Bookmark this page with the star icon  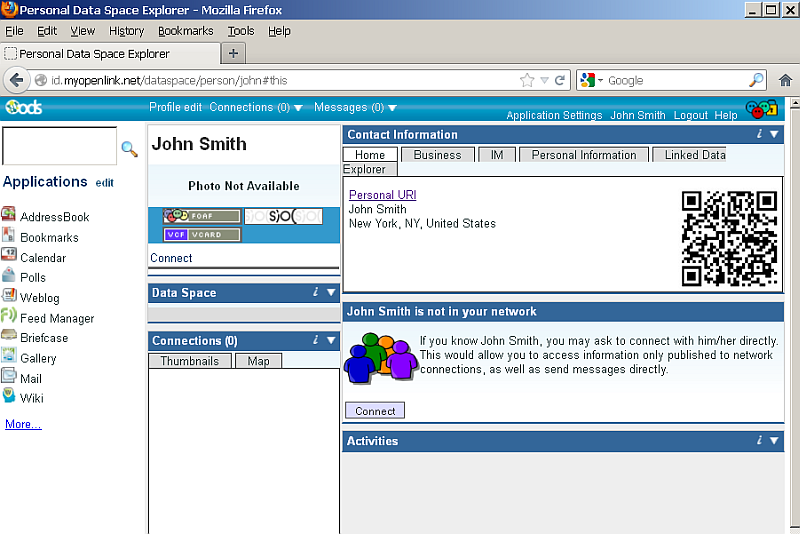point(527,80)
